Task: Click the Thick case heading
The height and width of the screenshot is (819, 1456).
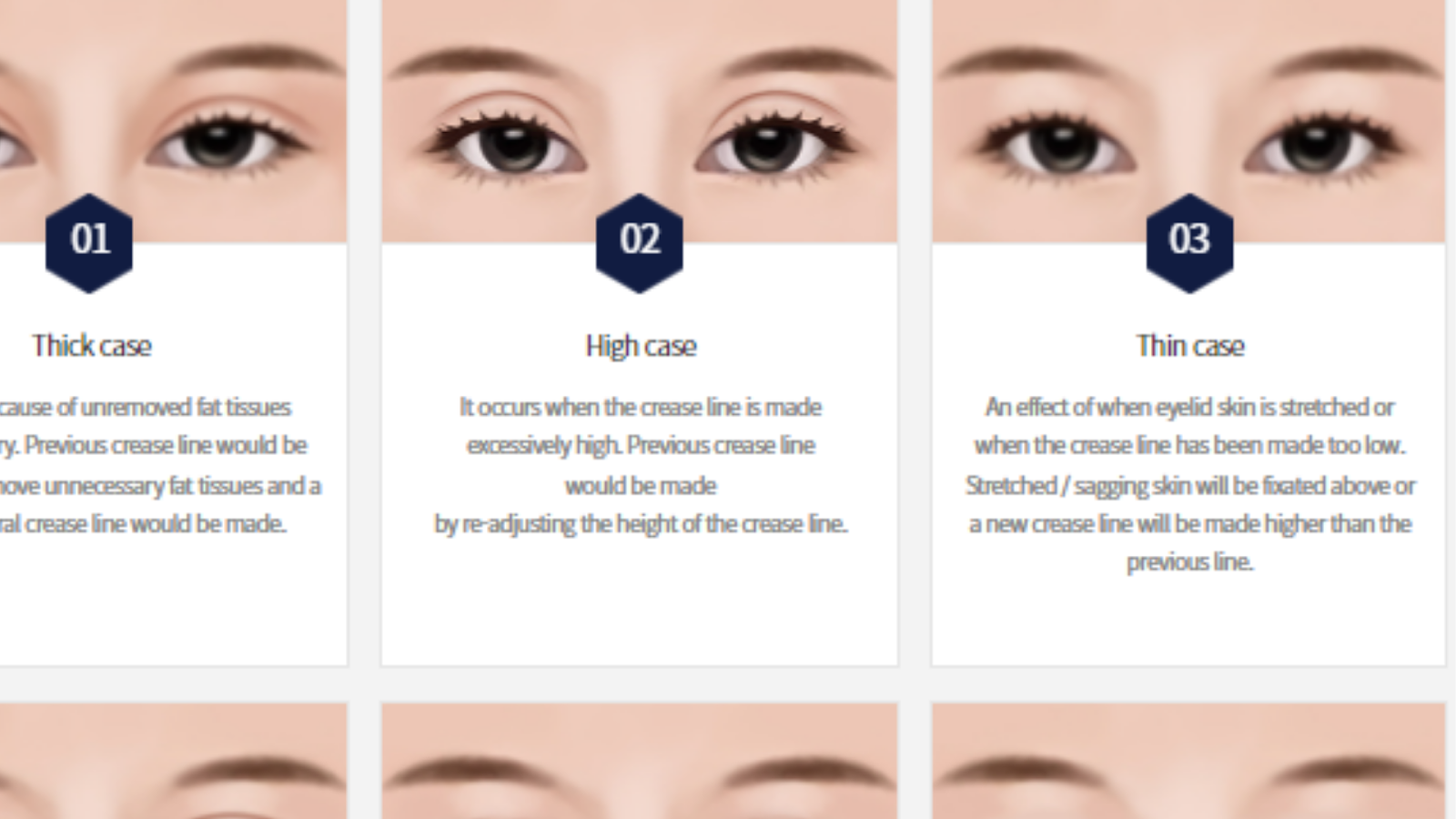Action: click(x=92, y=346)
